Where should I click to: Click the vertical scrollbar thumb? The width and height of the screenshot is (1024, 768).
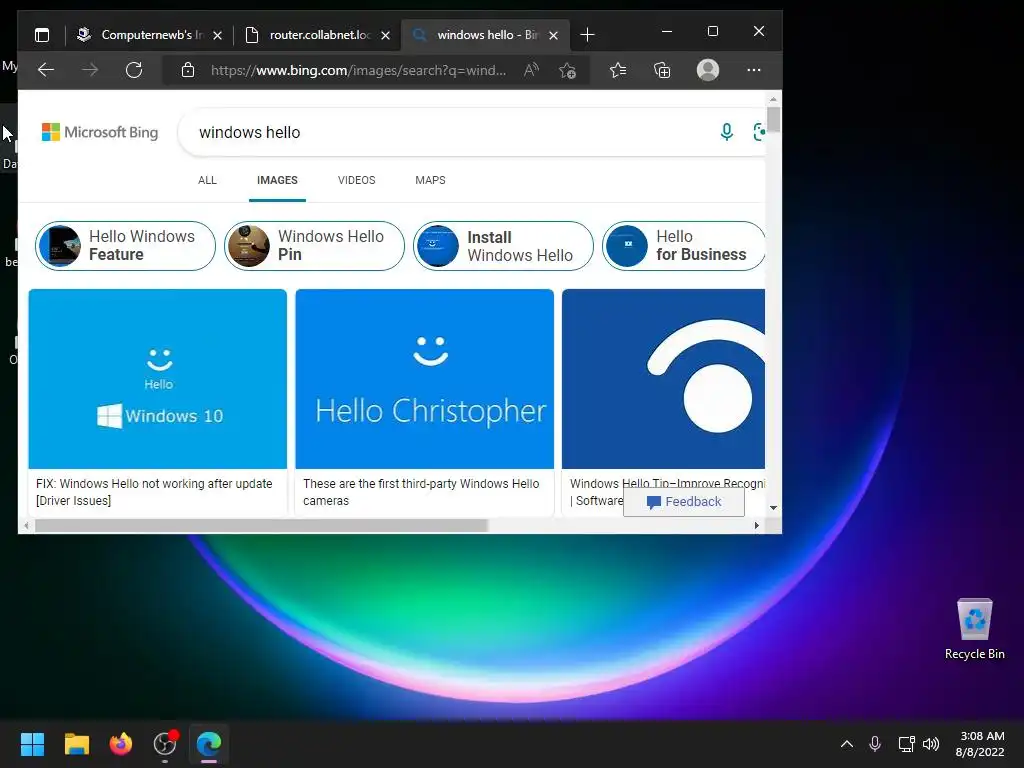click(773, 119)
